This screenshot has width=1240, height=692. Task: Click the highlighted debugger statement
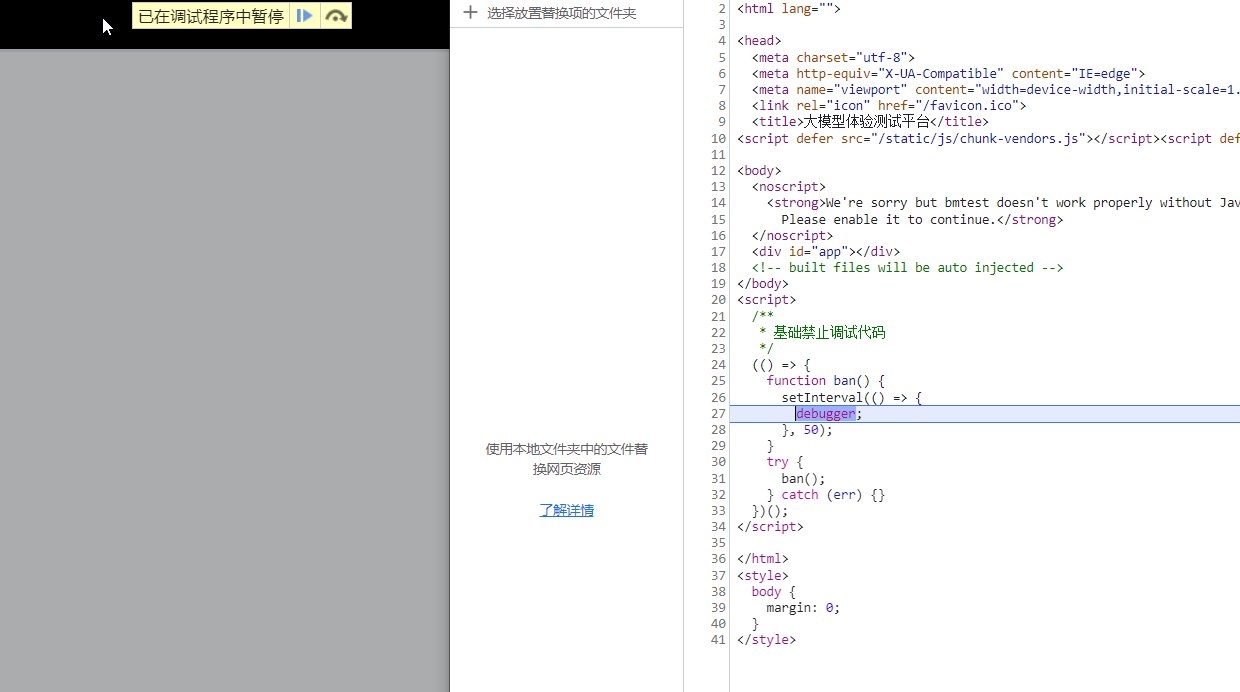coord(826,414)
